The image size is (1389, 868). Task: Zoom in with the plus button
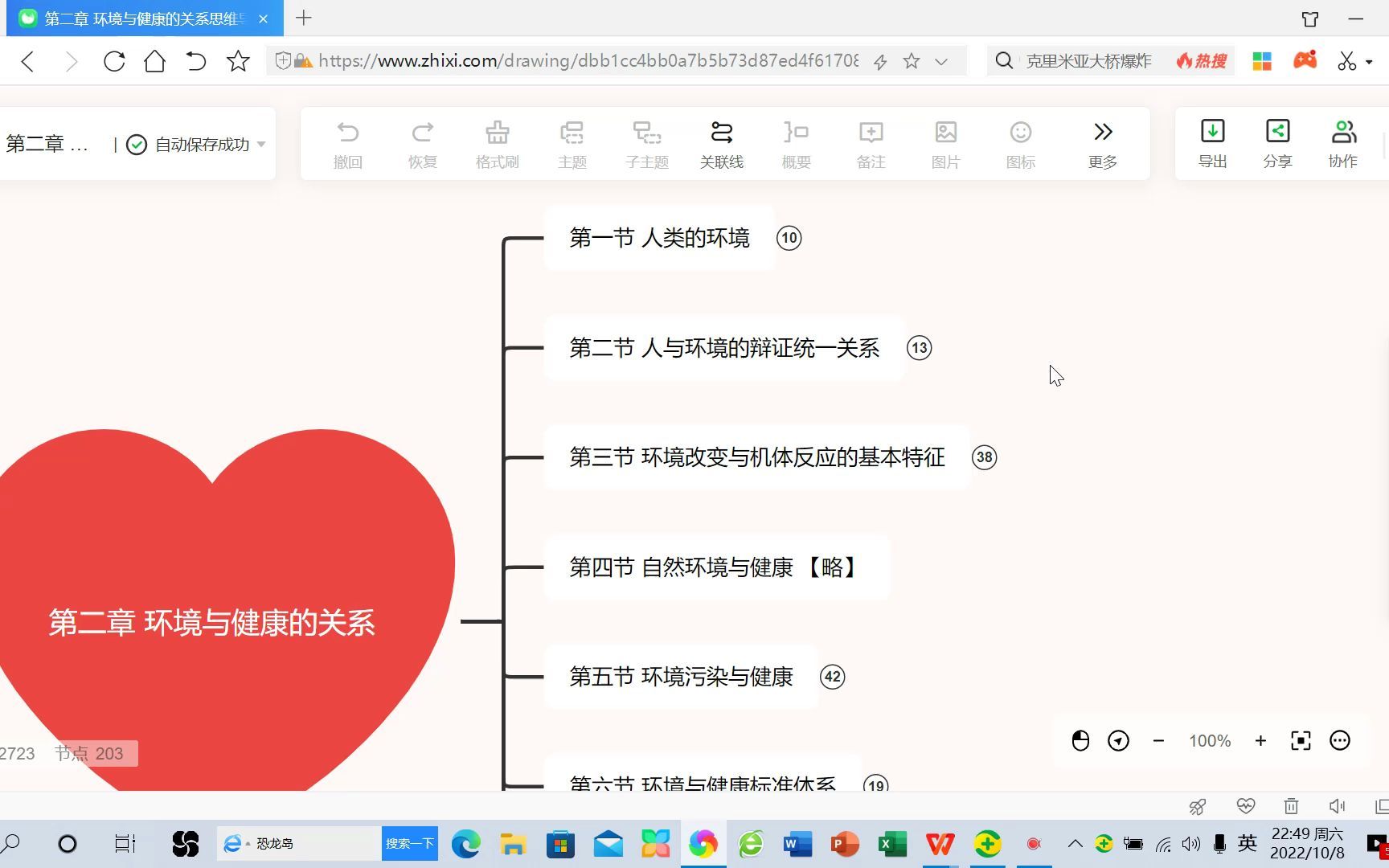click(x=1260, y=741)
